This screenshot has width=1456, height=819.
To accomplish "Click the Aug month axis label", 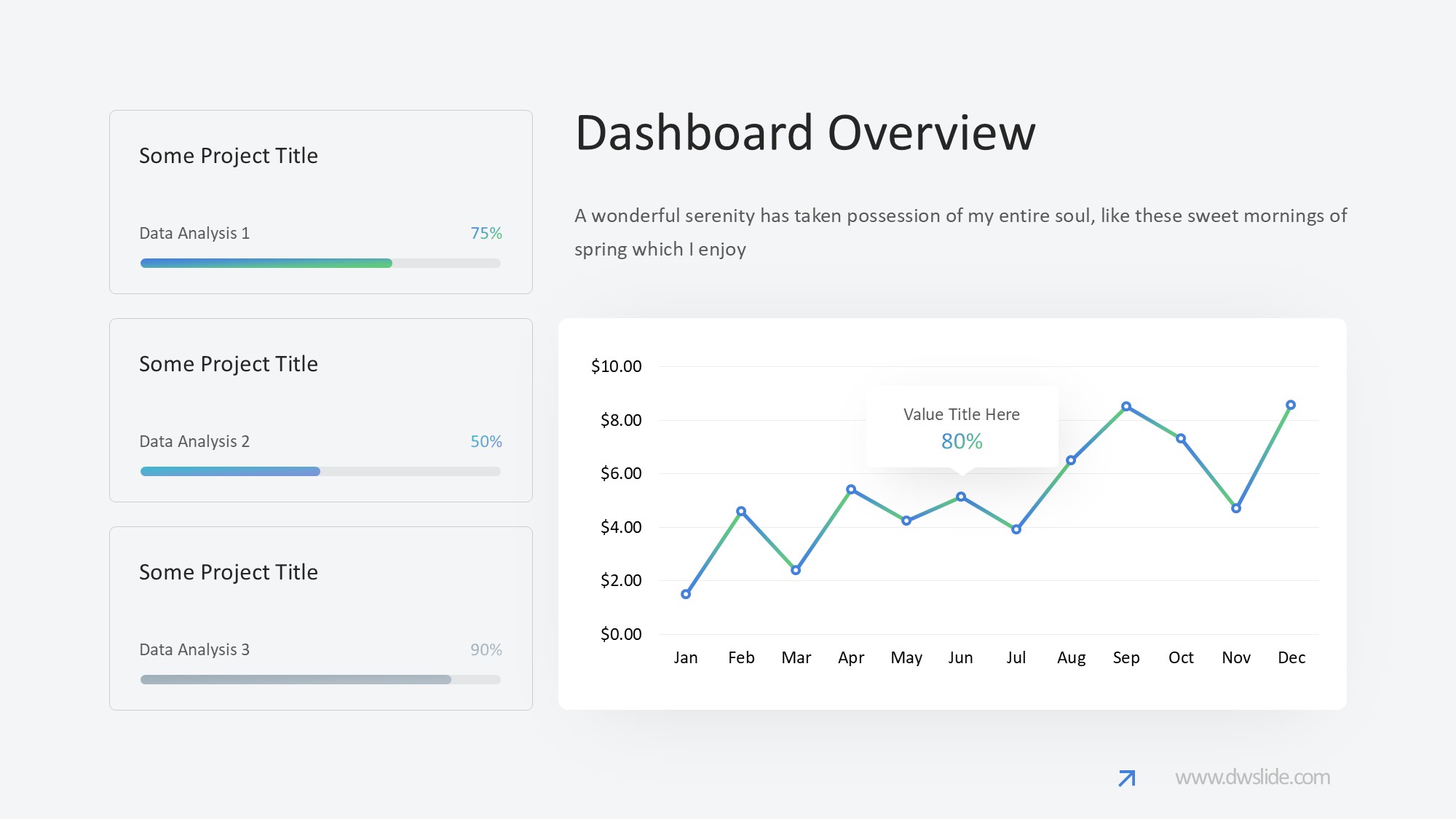I will click(x=1071, y=657).
